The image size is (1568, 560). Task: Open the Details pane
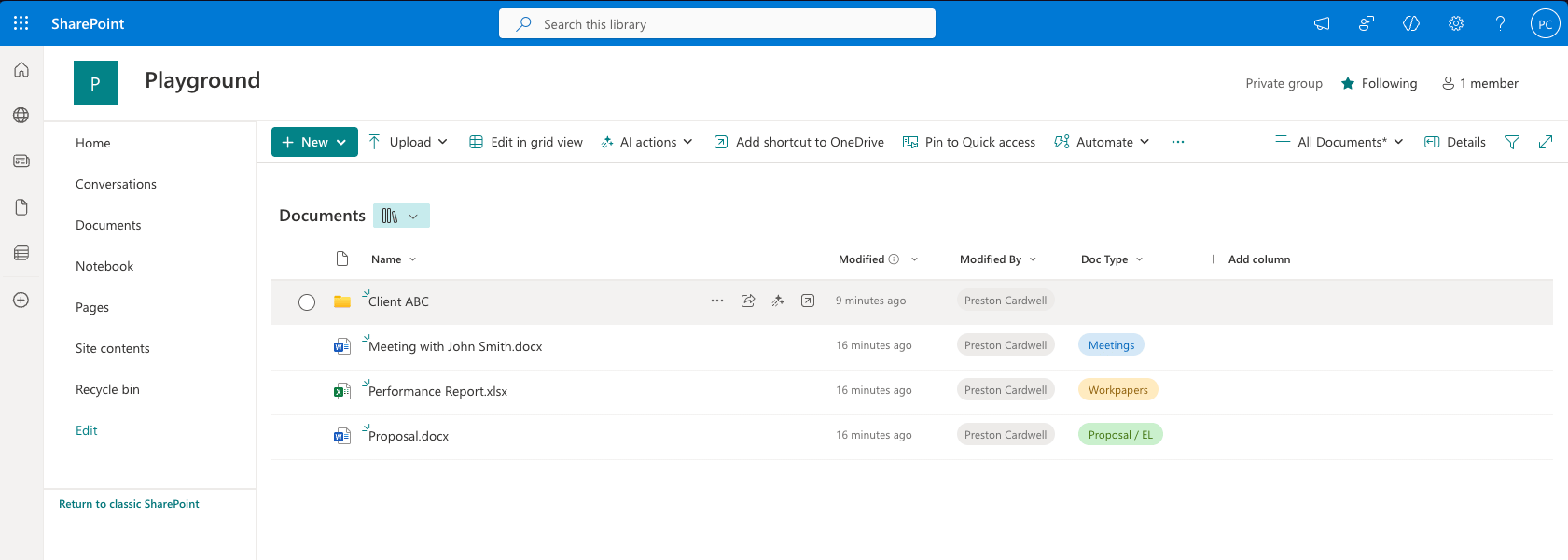(x=1455, y=142)
